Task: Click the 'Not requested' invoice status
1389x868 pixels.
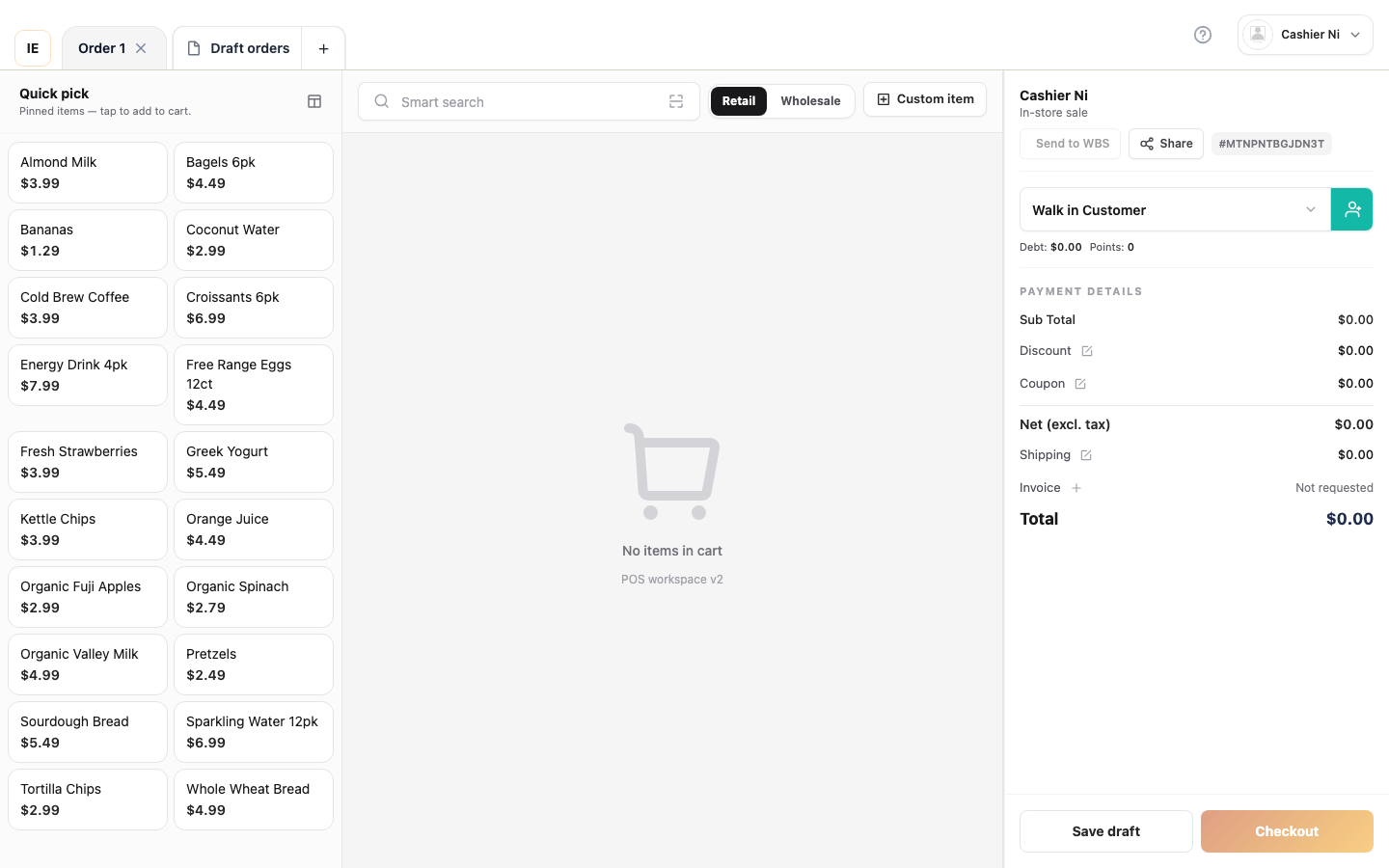Action: pos(1334,488)
